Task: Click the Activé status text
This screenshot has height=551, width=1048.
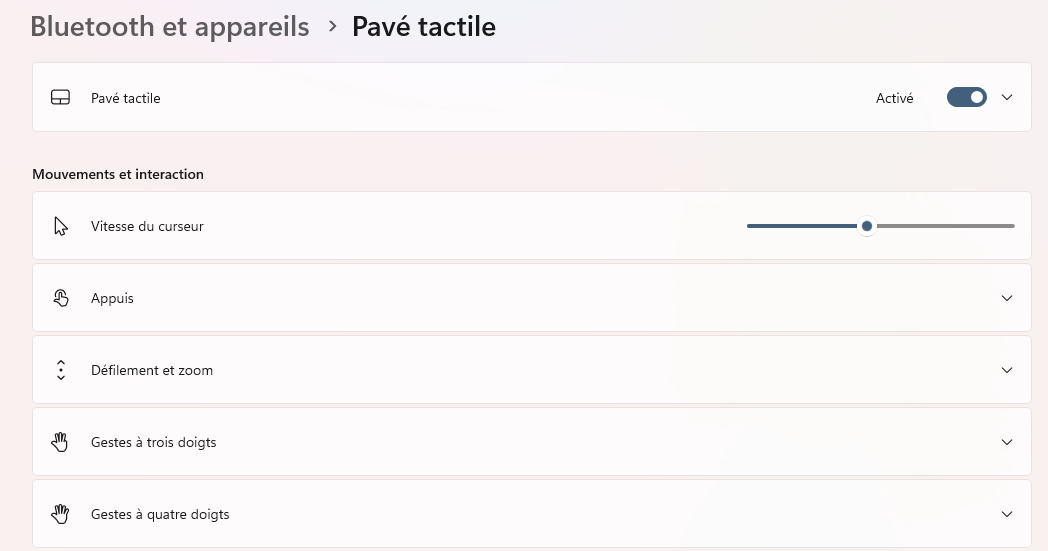Action: point(894,98)
